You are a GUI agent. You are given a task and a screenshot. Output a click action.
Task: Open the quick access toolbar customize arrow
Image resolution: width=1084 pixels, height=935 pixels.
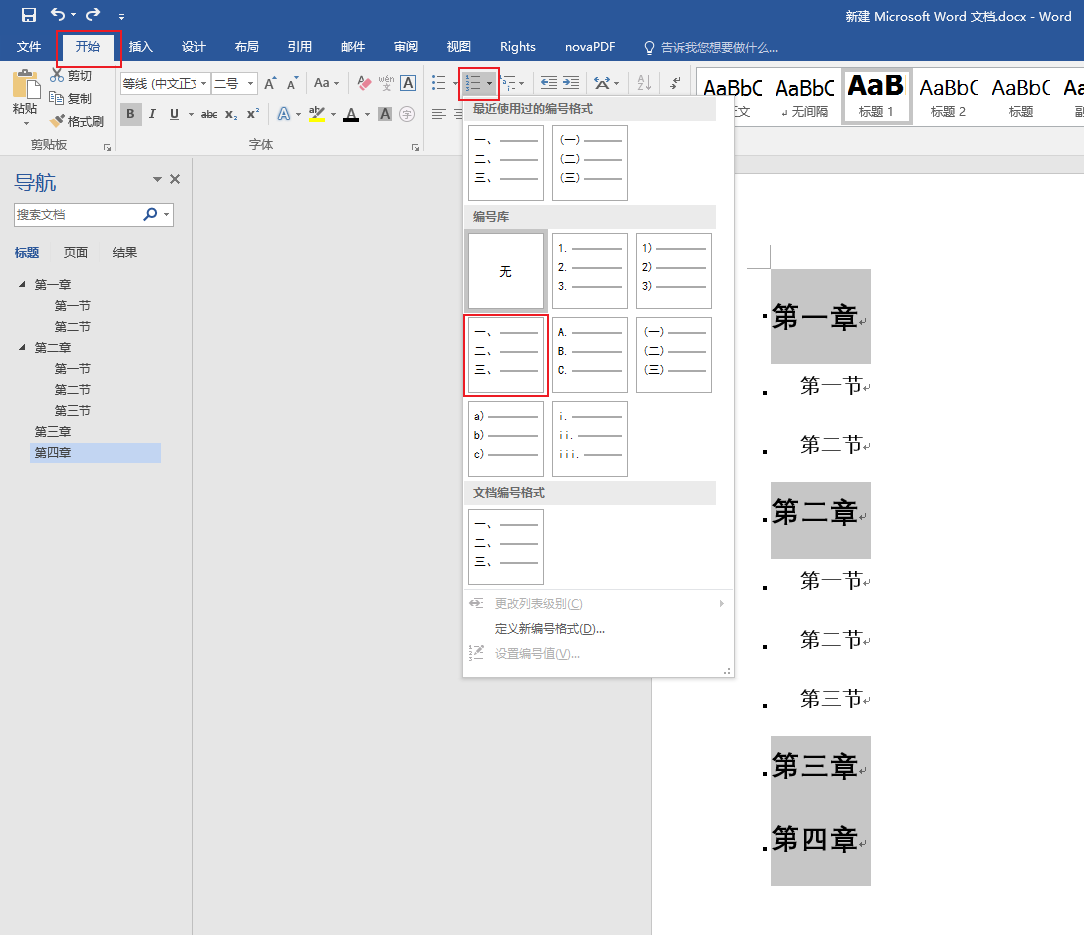point(121,16)
